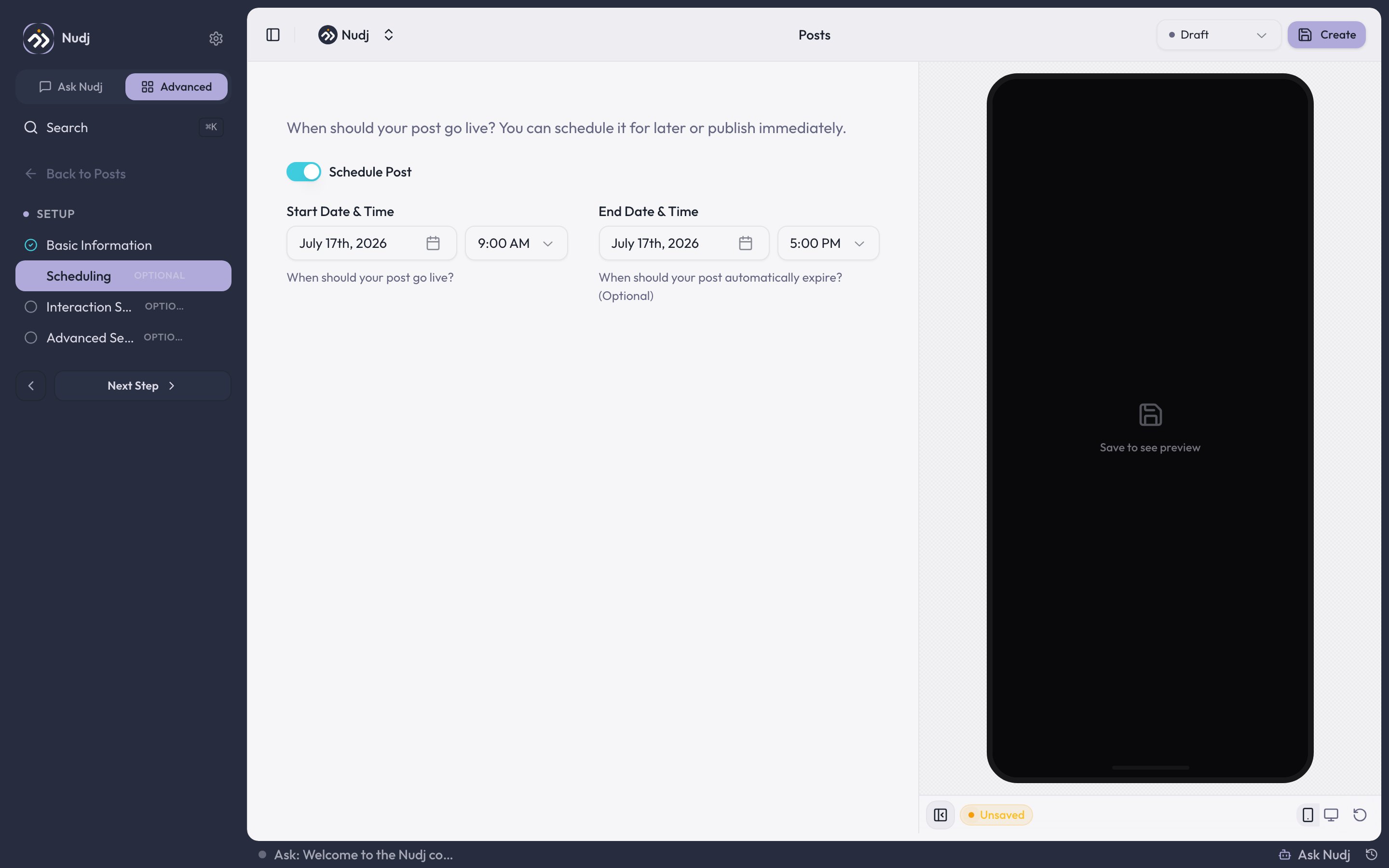Open Ask Nudj in the bottom bar
Screen dimensions: 1389x868
1315,855
